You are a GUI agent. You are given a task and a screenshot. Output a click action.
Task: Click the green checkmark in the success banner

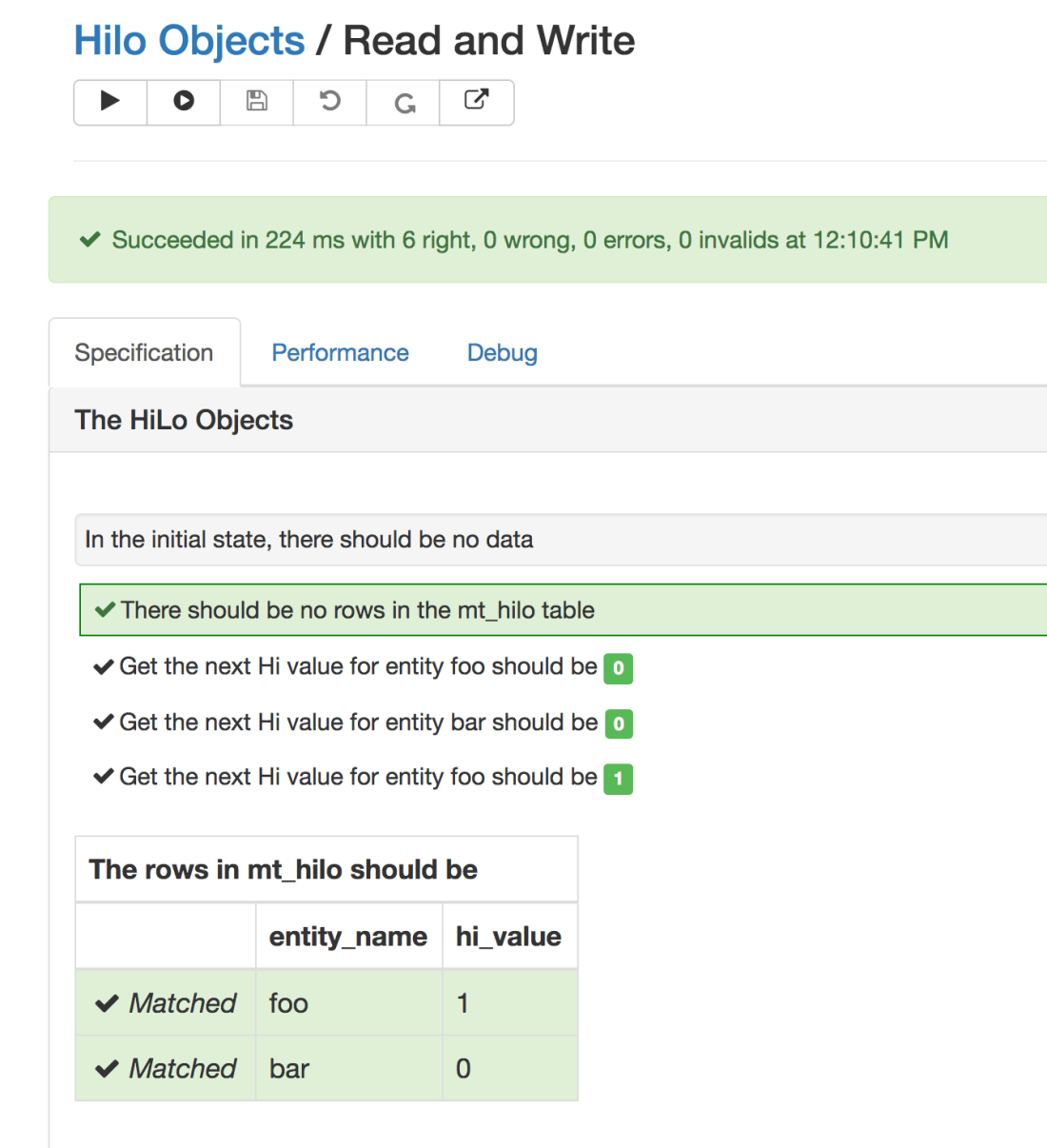click(x=90, y=240)
